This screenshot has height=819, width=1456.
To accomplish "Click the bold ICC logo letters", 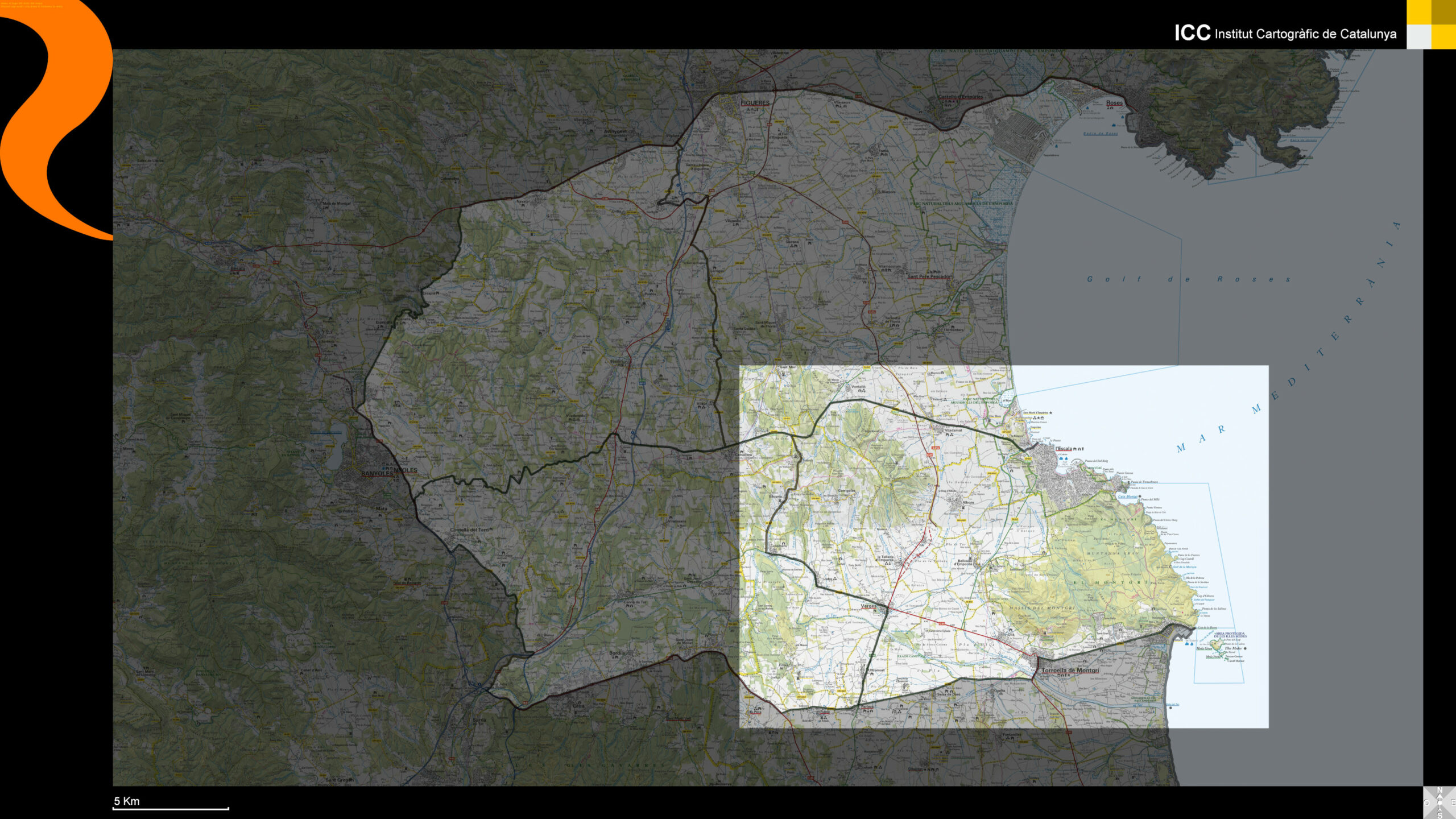I will click(1192, 33).
